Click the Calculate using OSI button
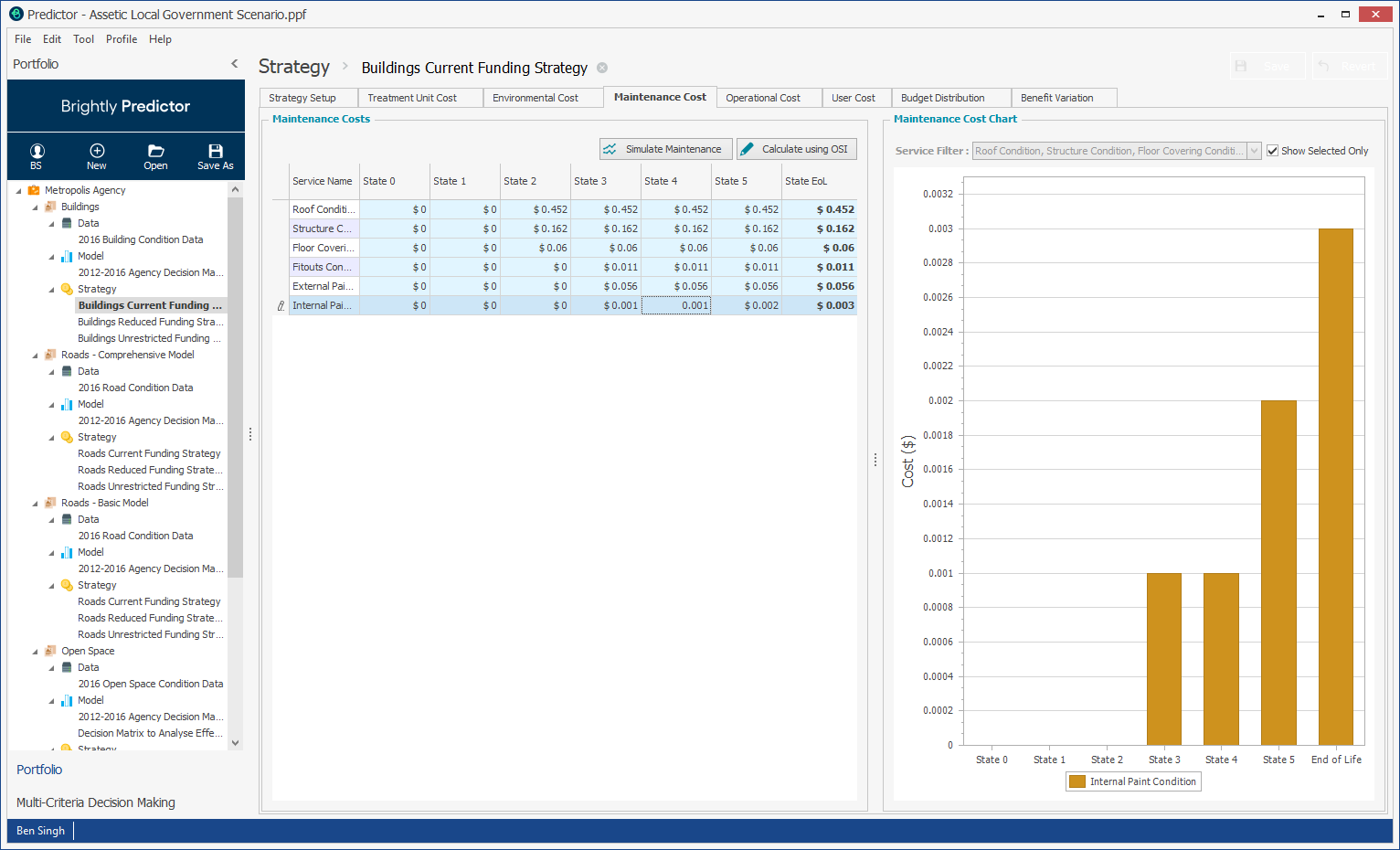Image resolution: width=1400 pixels, height=850 pixels. (797, 149)
